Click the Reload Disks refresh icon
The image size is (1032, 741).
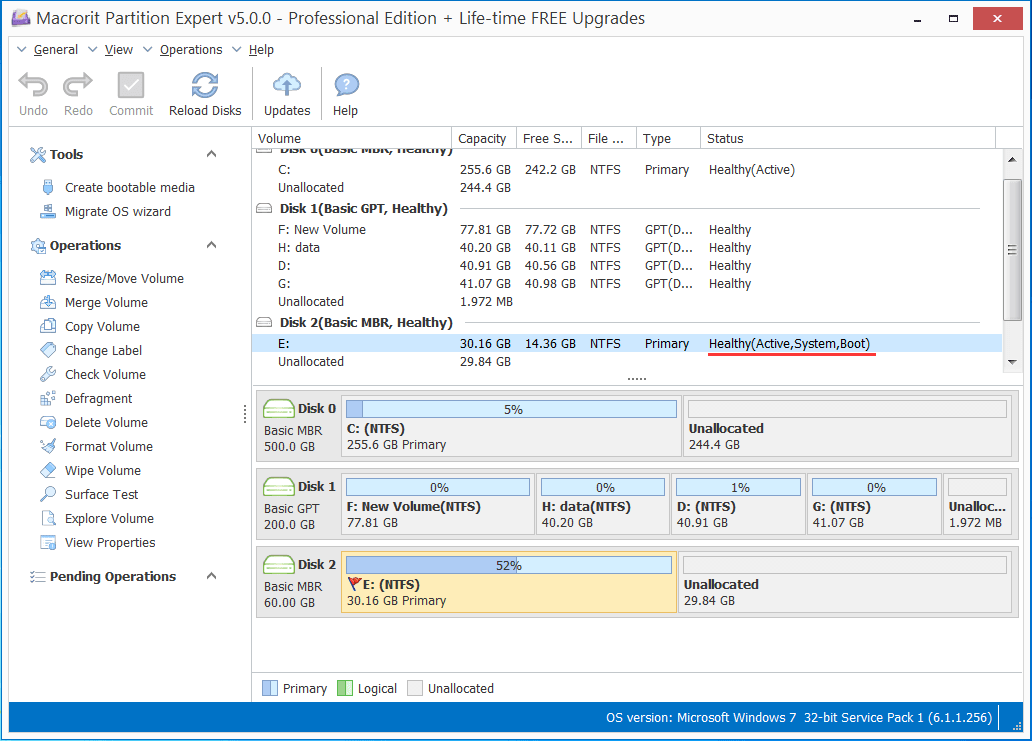[205, 85]
